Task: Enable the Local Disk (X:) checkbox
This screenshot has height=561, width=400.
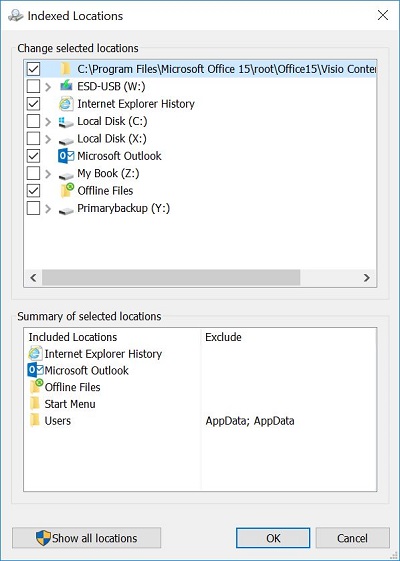Action: (x=33, y=138)
